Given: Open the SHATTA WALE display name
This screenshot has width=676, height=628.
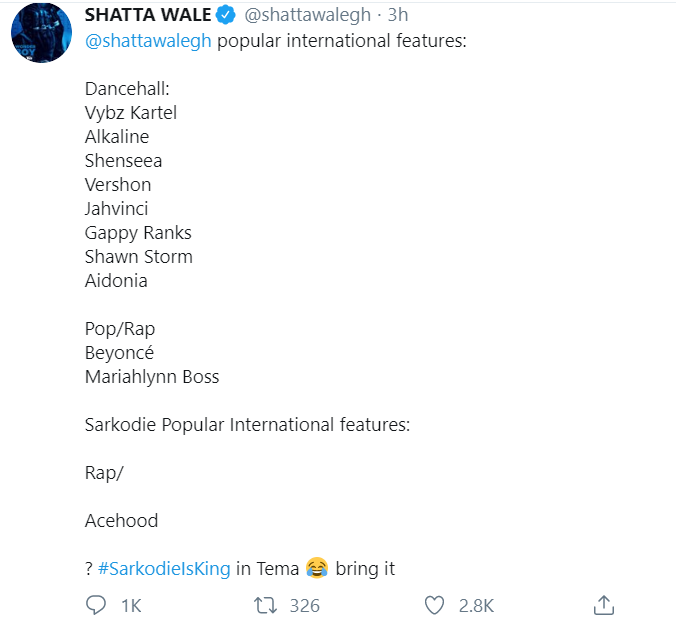Looking at the screenshot, I should tap(148, 15).
